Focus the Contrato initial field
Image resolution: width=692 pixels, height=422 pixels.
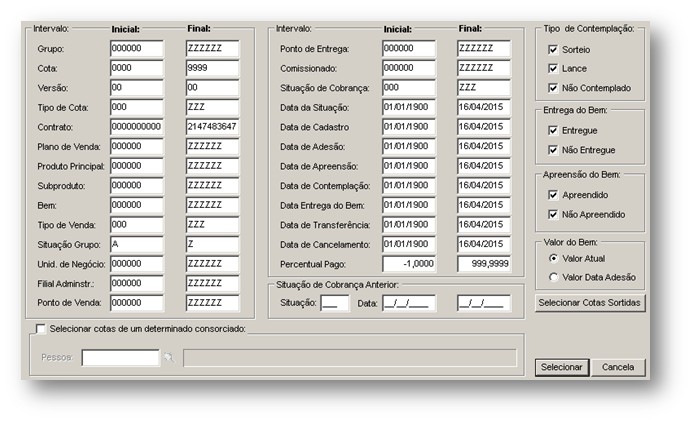pos(137,127)
